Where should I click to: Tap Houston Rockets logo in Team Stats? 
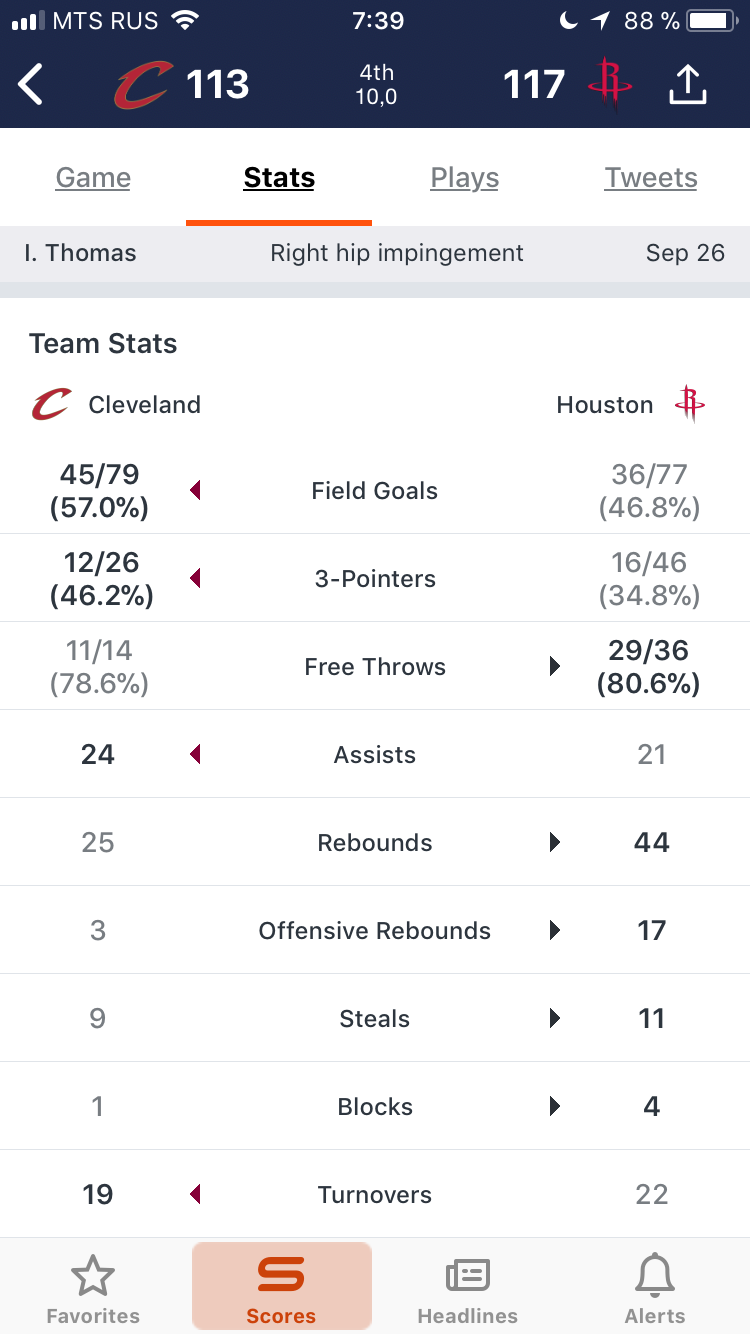tap(689, 404)
